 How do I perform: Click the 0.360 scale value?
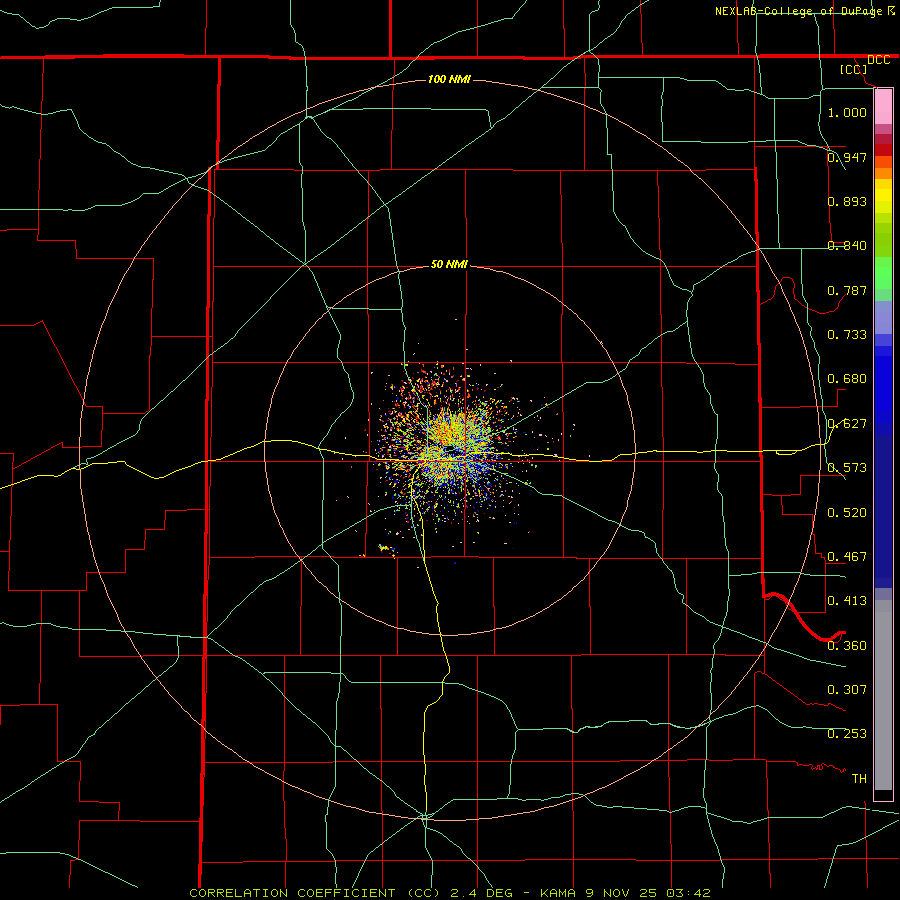click(x=847, y=645)
